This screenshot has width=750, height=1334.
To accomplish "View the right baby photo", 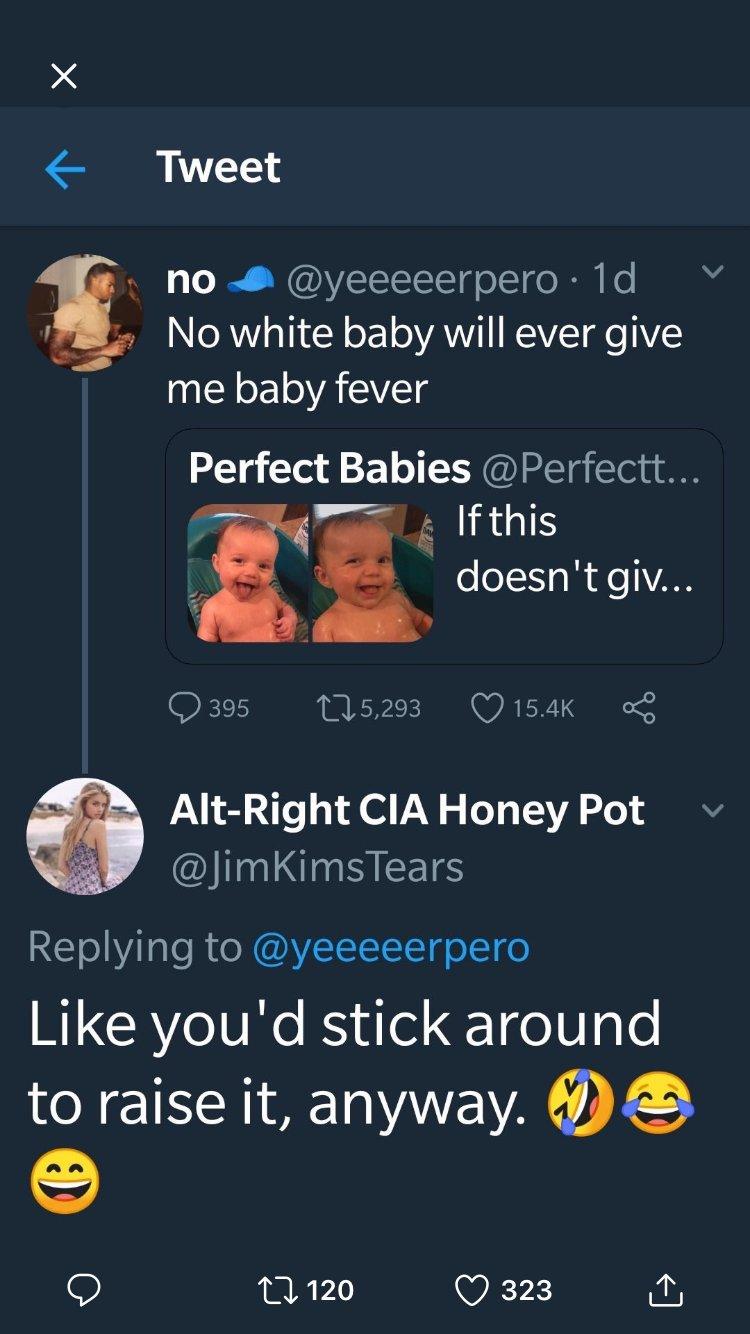I will (x=372, y=573).
